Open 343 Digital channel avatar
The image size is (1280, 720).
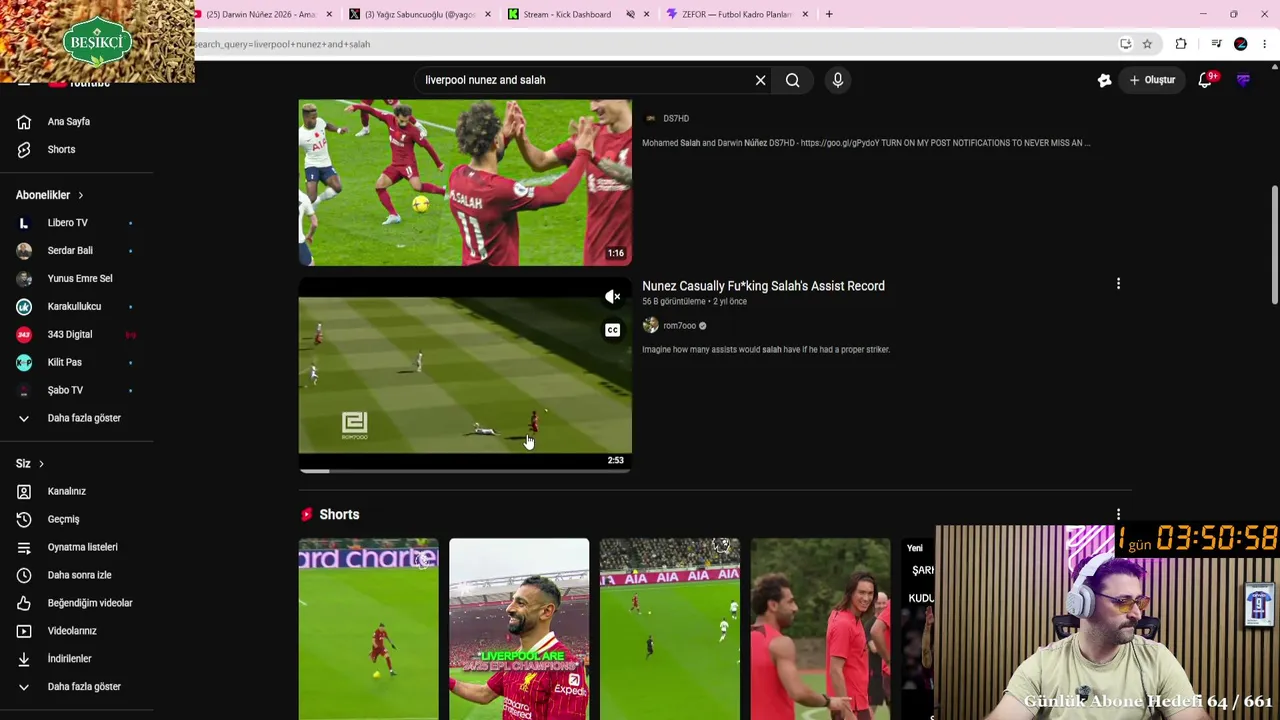click(24, 335)
